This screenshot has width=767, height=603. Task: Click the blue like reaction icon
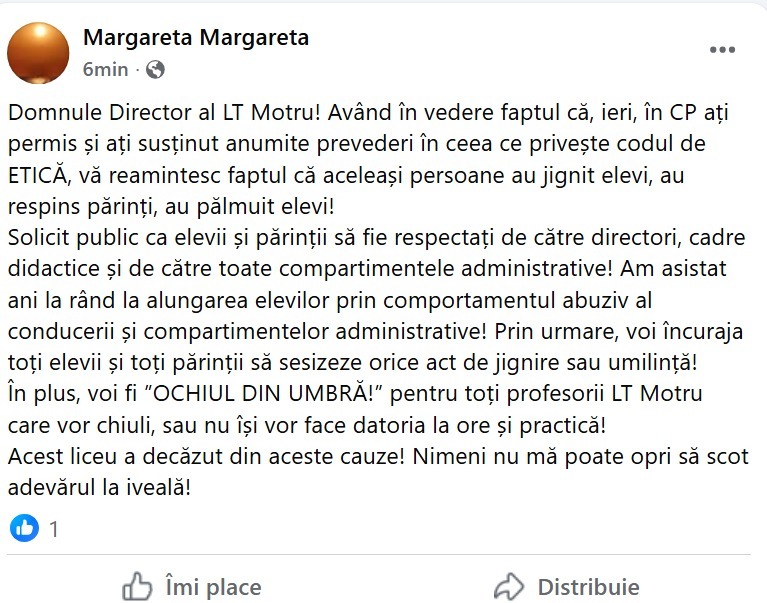tap(25, 527)
